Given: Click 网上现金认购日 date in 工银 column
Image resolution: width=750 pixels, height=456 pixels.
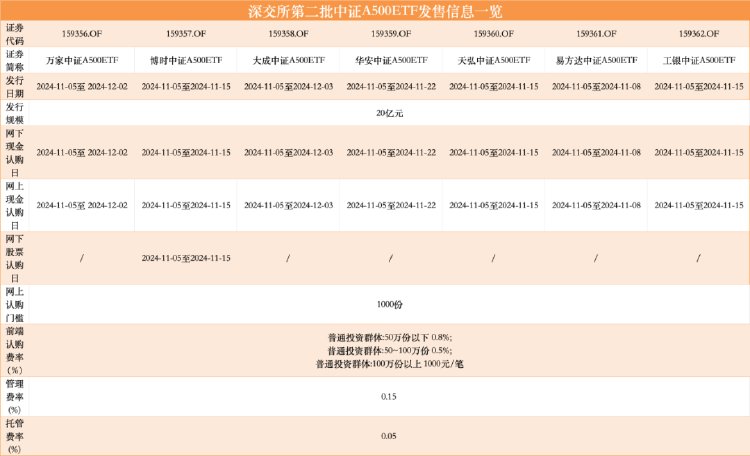Looking at the screenshot, I should pyautogui.click(x=699, y=205).
